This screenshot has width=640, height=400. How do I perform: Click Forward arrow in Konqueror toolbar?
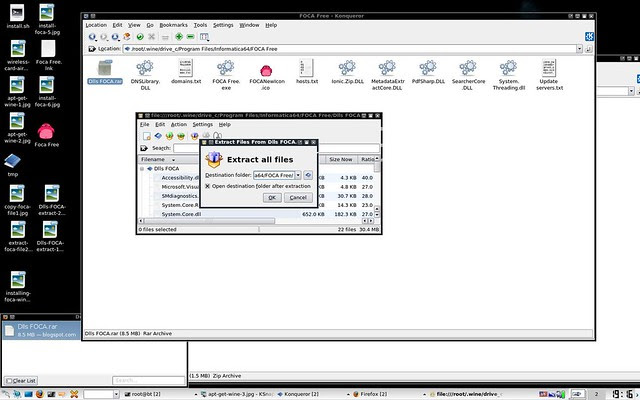pyautogui.click(x=104, y=37)
